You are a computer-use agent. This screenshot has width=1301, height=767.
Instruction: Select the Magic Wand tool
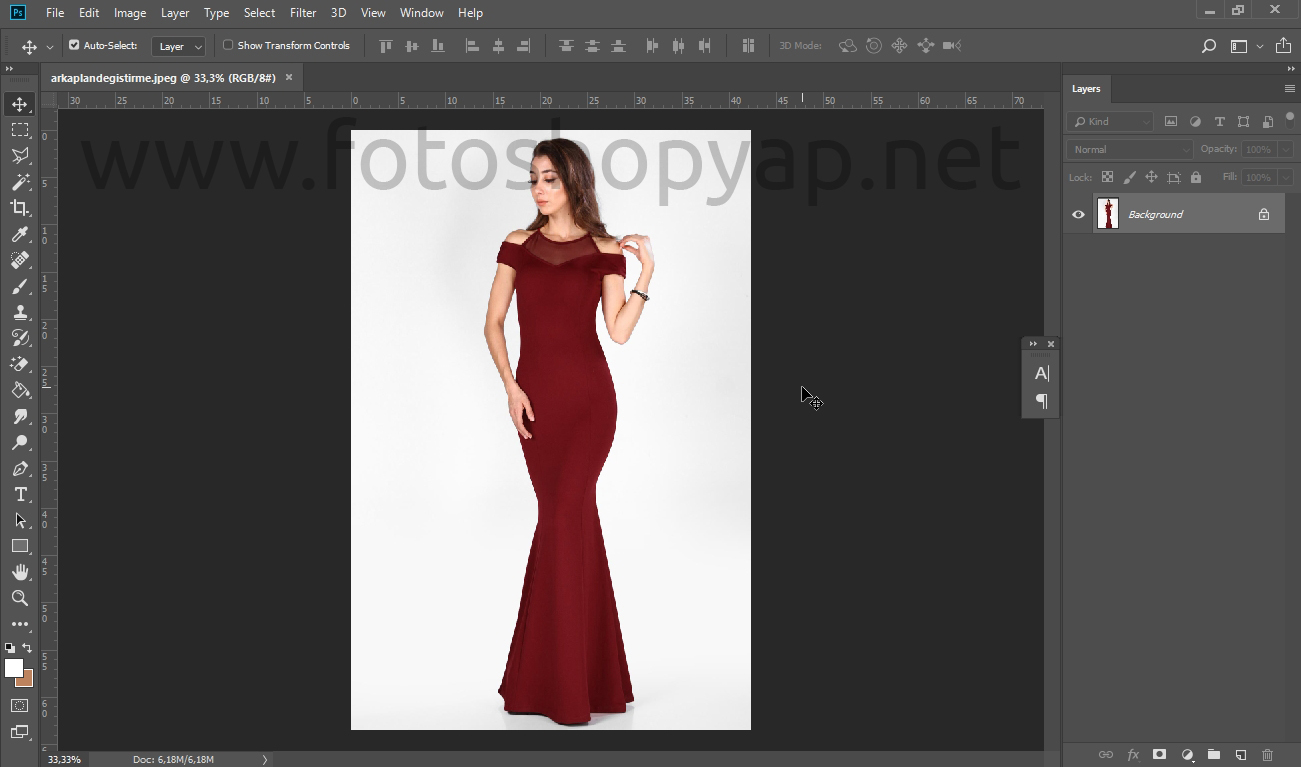[x=19, y=182]
